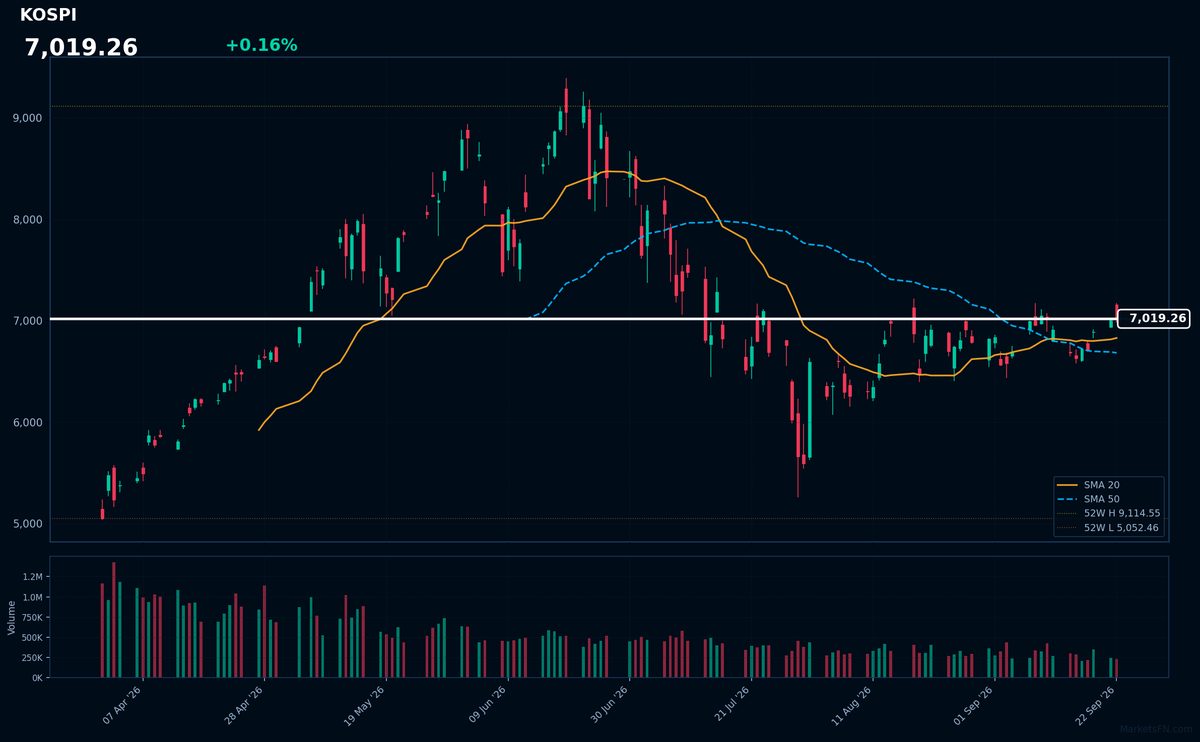The width and height of the screenshot is (1200, 742).
Task: Click the 22 Sep '26 date label
Action: pos(1096,705)
